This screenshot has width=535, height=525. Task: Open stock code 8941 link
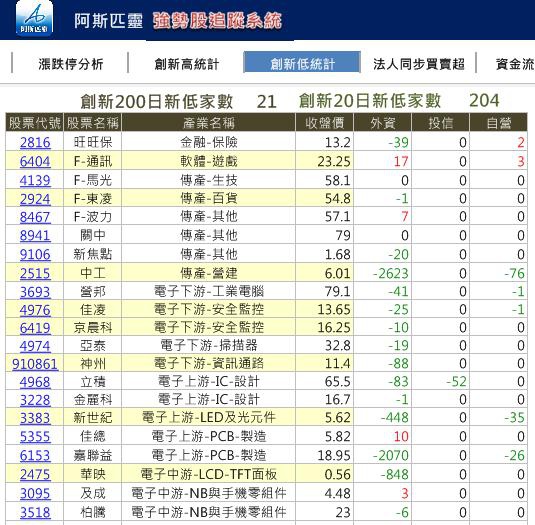(35, 235)
